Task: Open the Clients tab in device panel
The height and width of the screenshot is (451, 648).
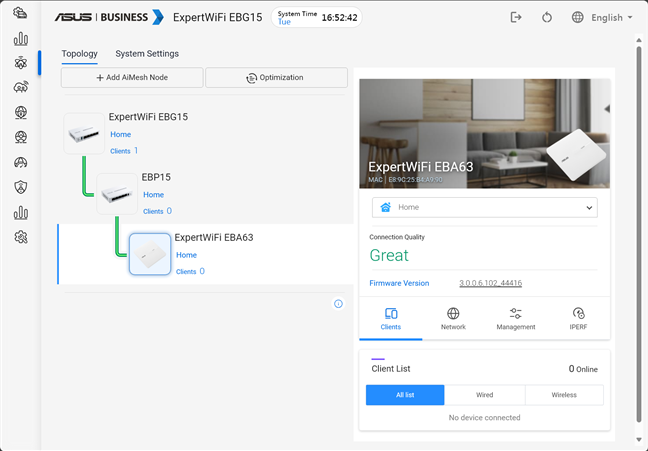Action: click(x=391, y=319)
